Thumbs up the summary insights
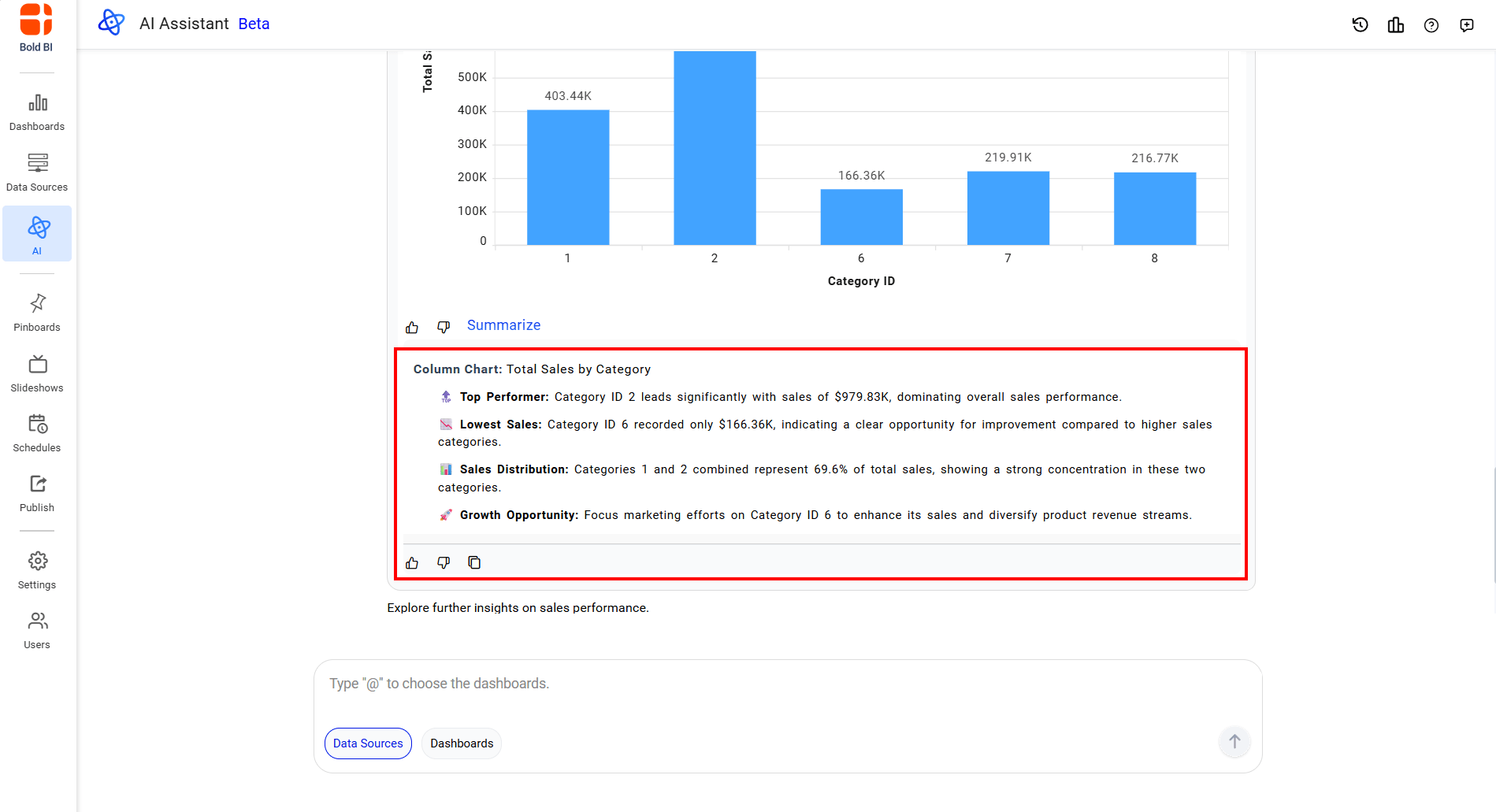 [x=412, y=562]
